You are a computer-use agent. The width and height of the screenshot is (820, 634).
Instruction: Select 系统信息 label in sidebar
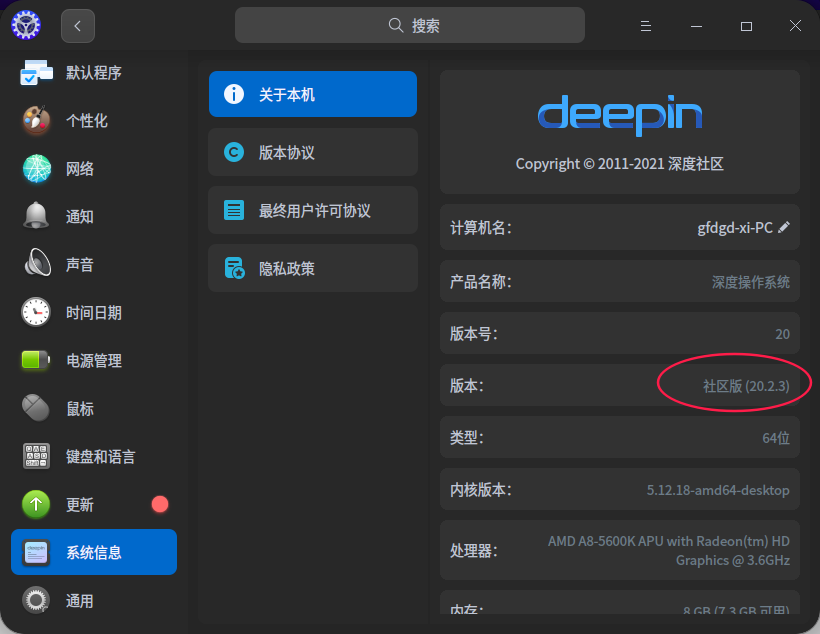pos(94,553)
